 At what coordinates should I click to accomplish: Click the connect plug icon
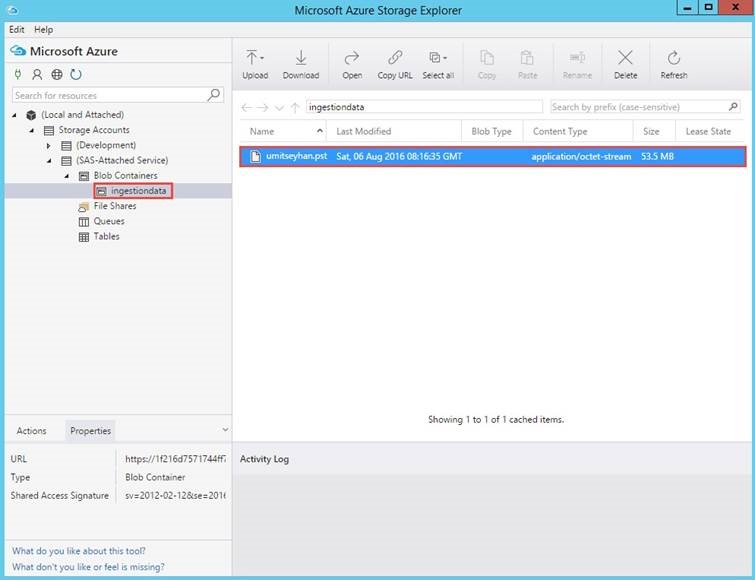tap(18, 74)
